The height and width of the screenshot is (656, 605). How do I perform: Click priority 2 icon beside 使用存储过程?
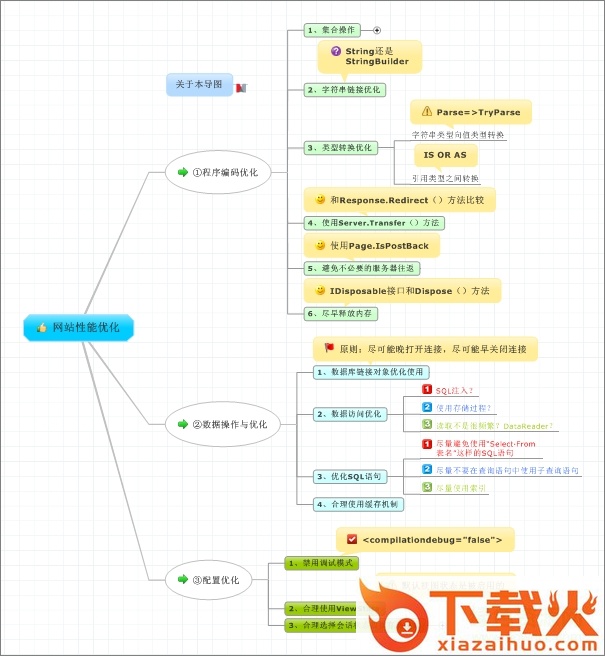[x=427, y=407]
